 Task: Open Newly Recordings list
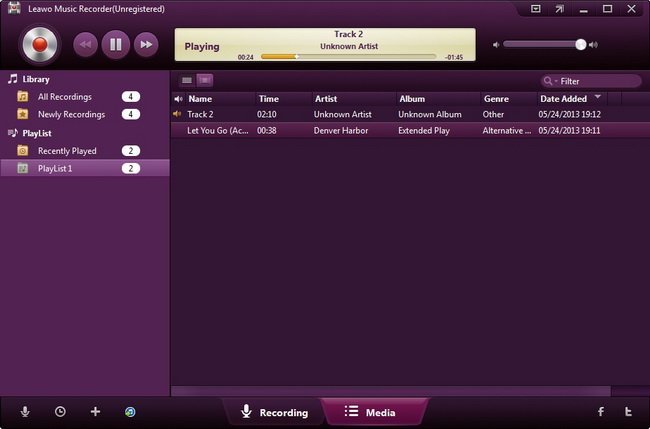click(85, 114)
